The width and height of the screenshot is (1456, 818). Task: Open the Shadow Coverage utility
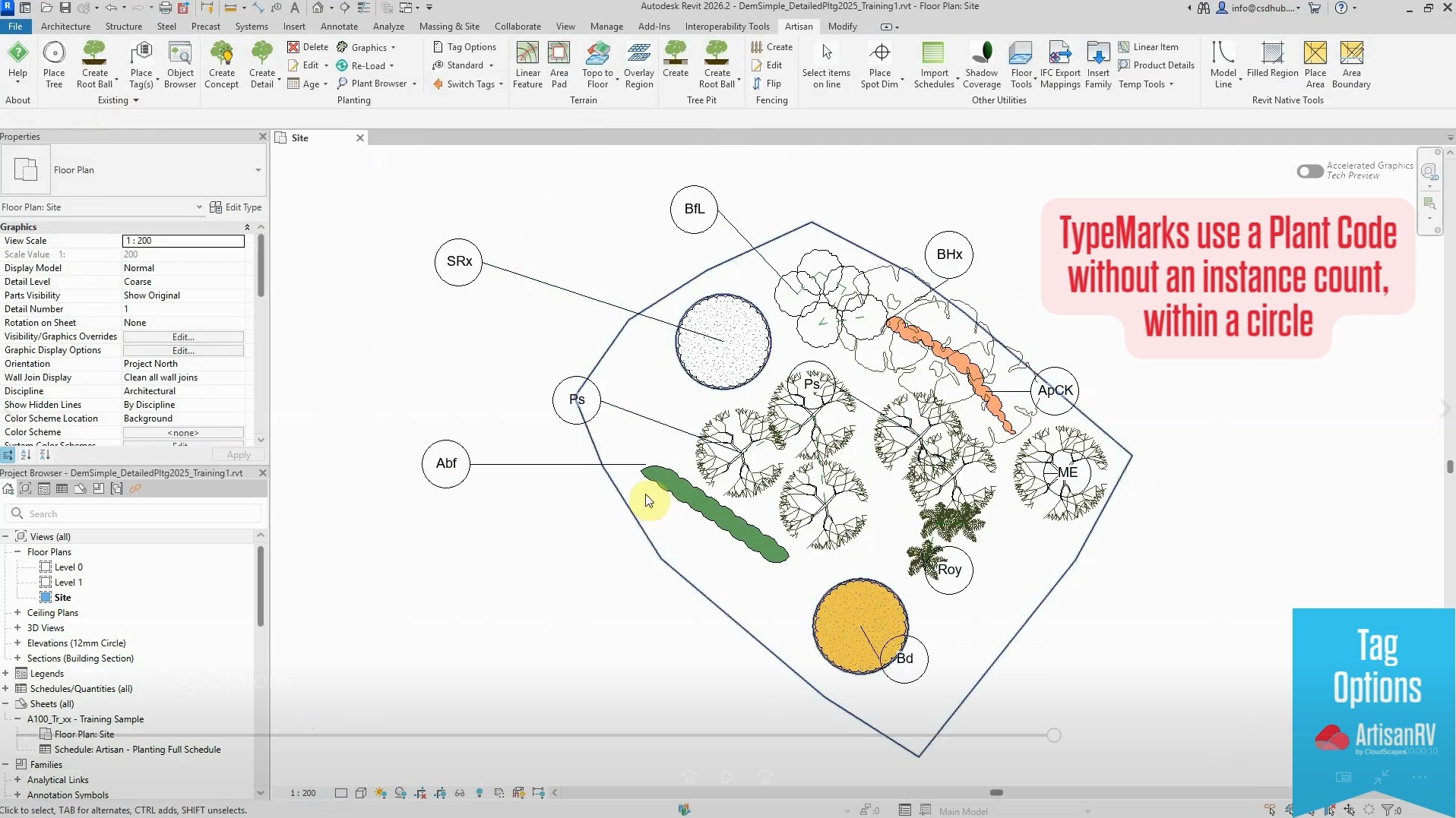981,55
